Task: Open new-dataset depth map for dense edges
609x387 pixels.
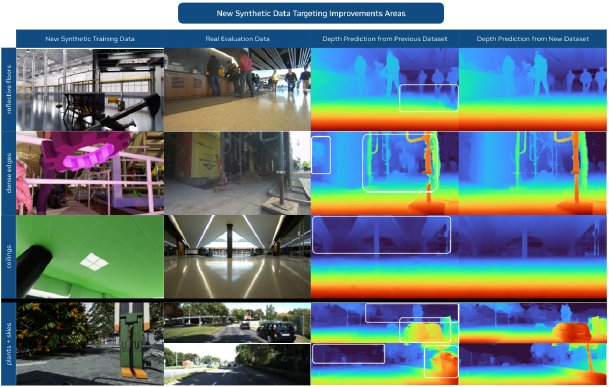Action: (x=532, y=173)
